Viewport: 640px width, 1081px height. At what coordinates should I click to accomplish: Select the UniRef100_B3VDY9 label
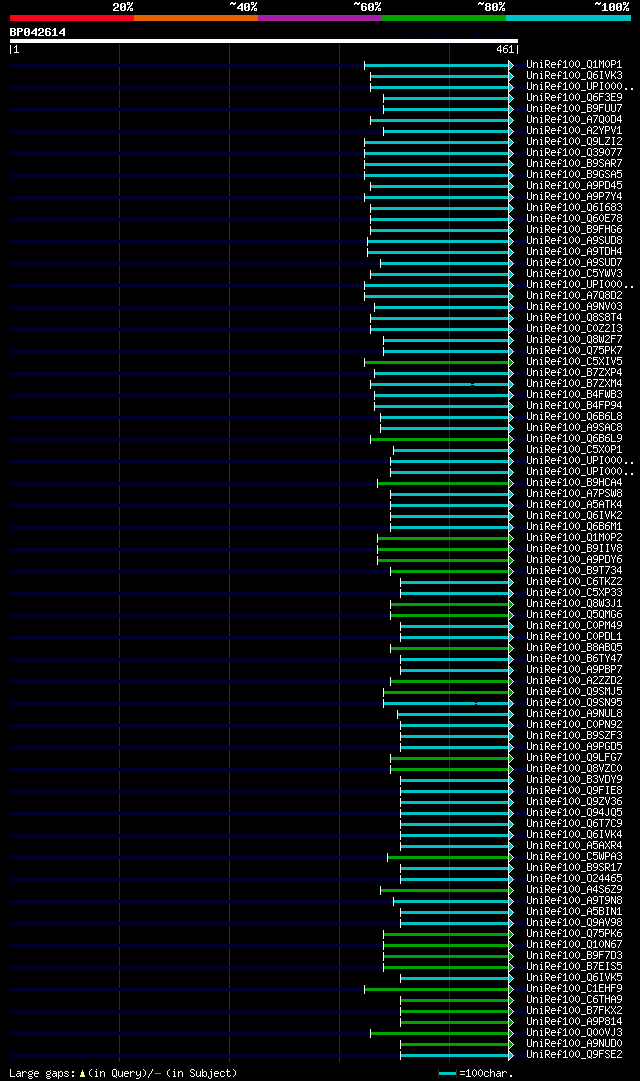(574, 780)
